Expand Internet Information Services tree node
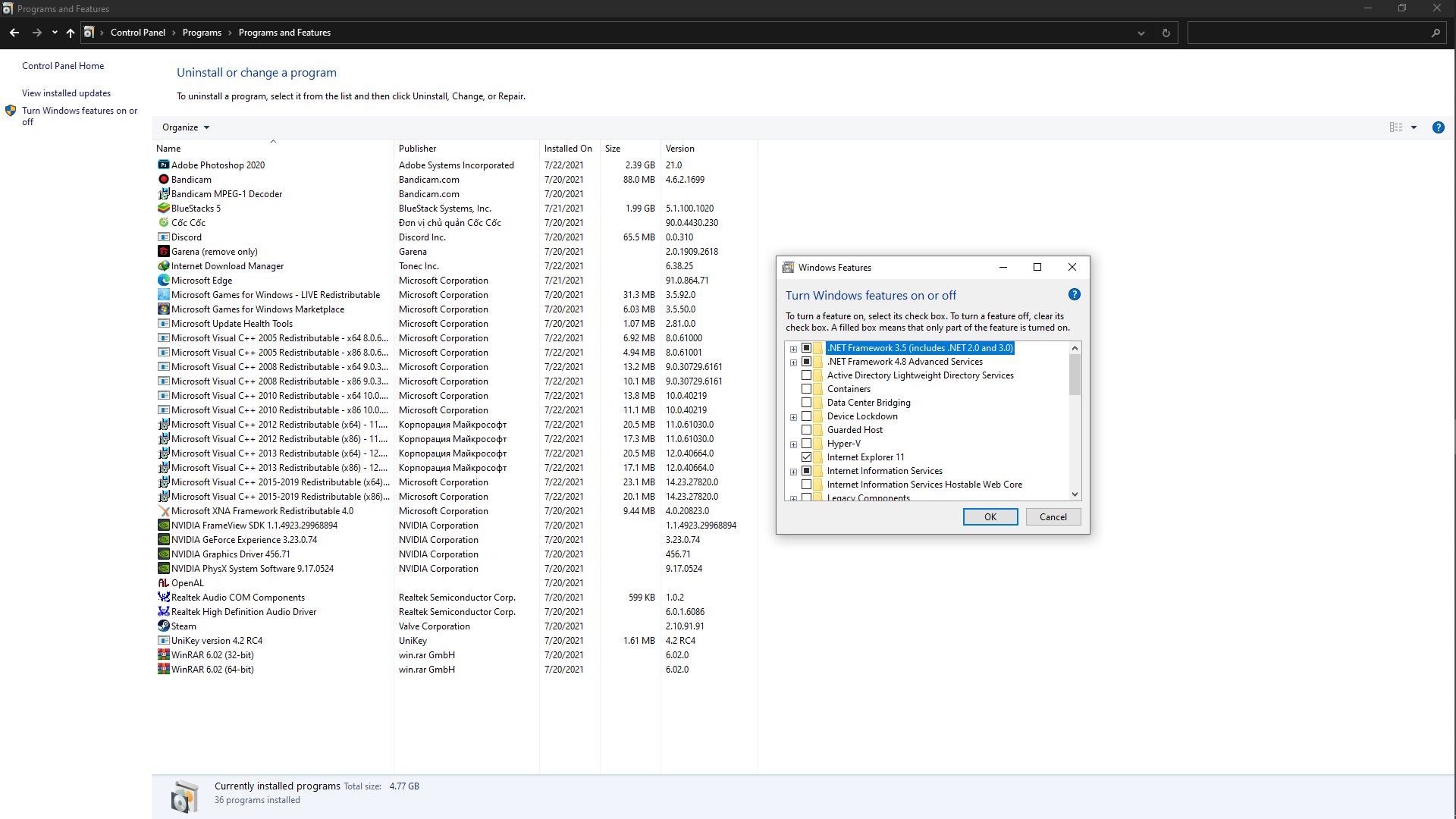The image size is (1456, 819). tap(793, 470)
